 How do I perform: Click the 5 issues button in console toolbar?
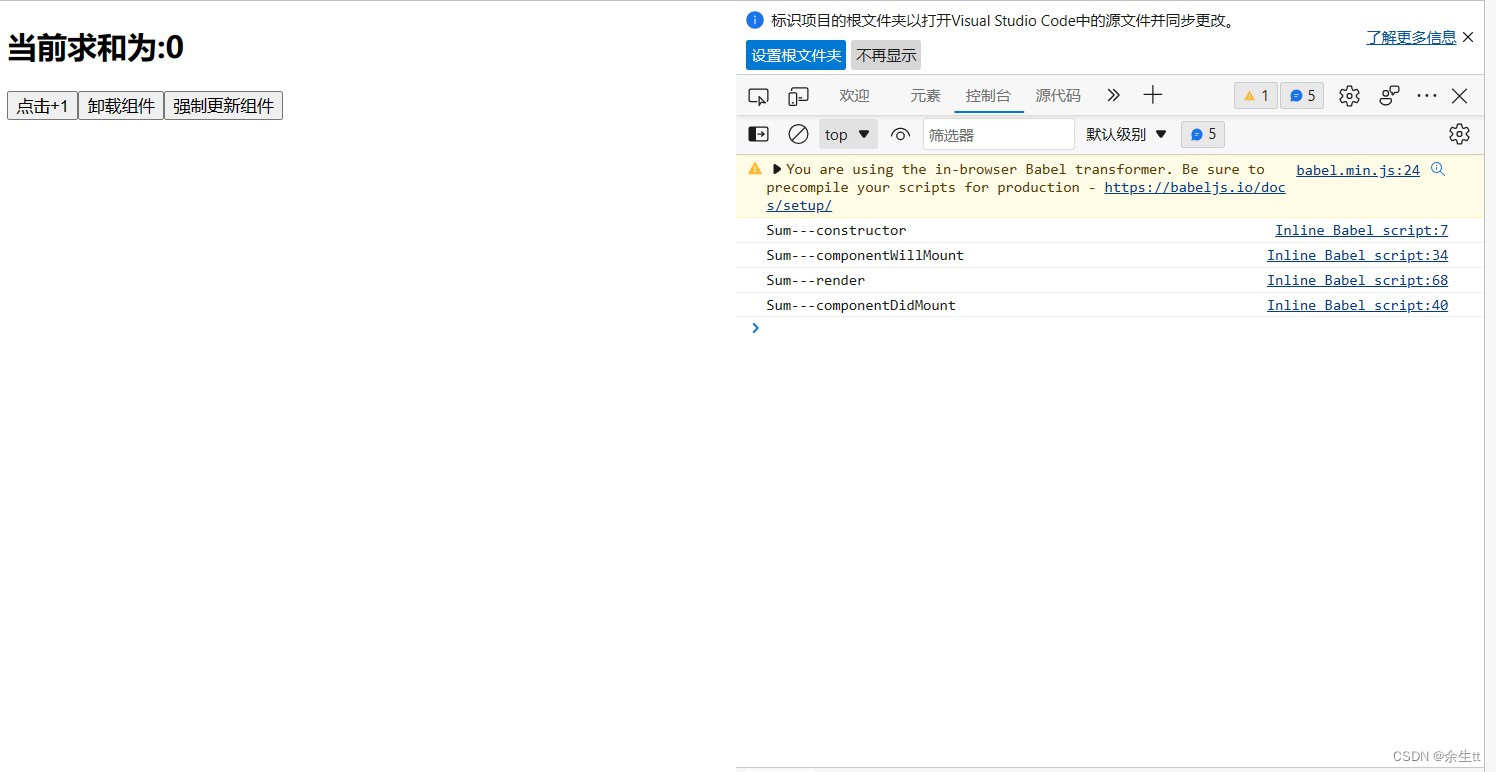(x=1203, y=134)
